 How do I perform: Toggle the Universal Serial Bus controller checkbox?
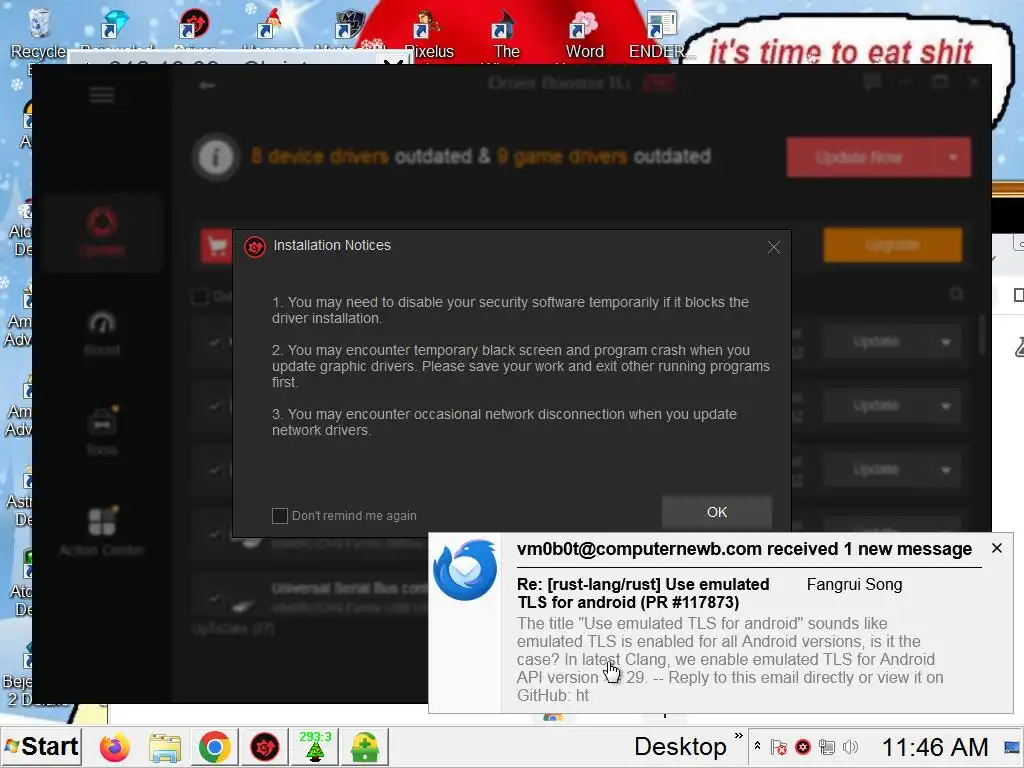pyautogui.click(x=215, y=597)
